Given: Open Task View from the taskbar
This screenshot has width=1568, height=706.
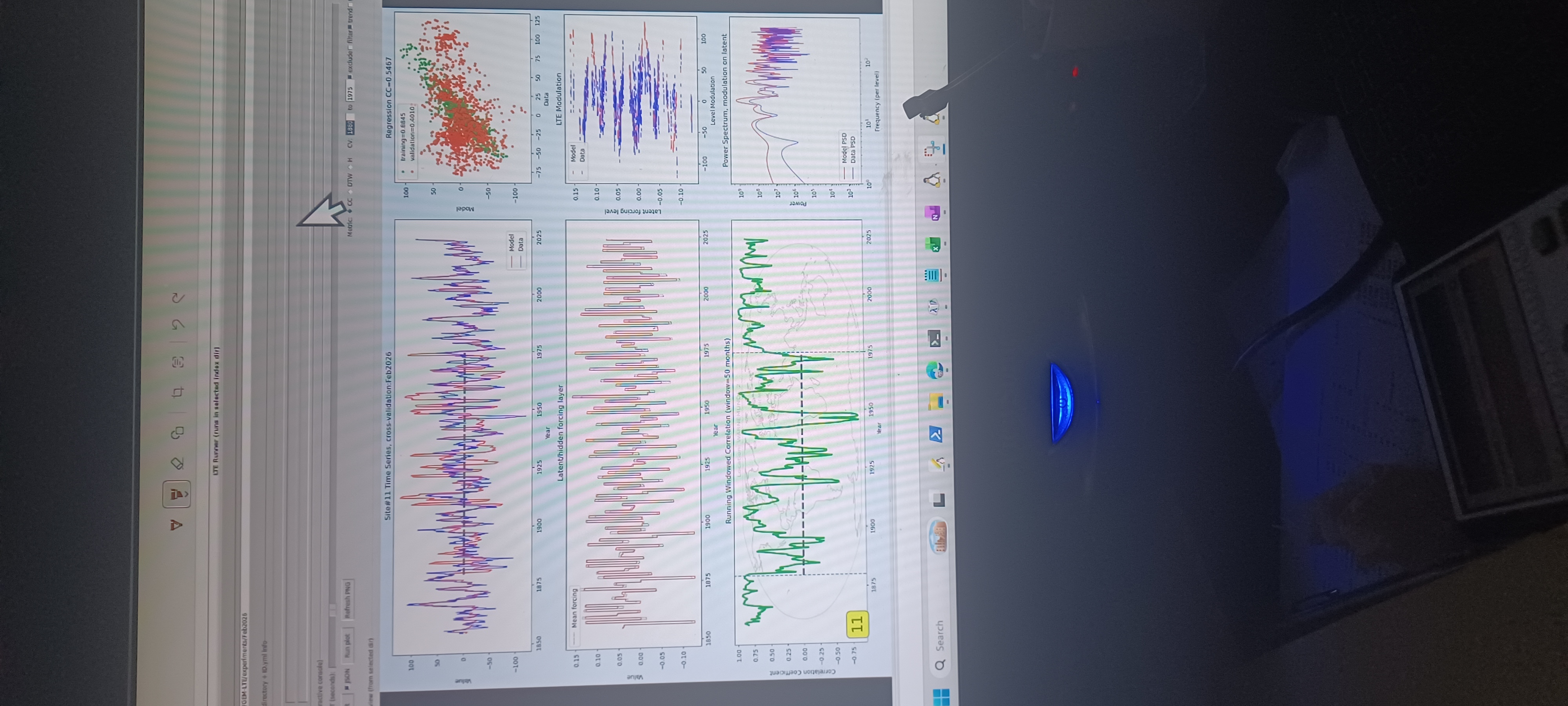Looking at the screenshot, I should pyautogui.click(x=938, y=501).
